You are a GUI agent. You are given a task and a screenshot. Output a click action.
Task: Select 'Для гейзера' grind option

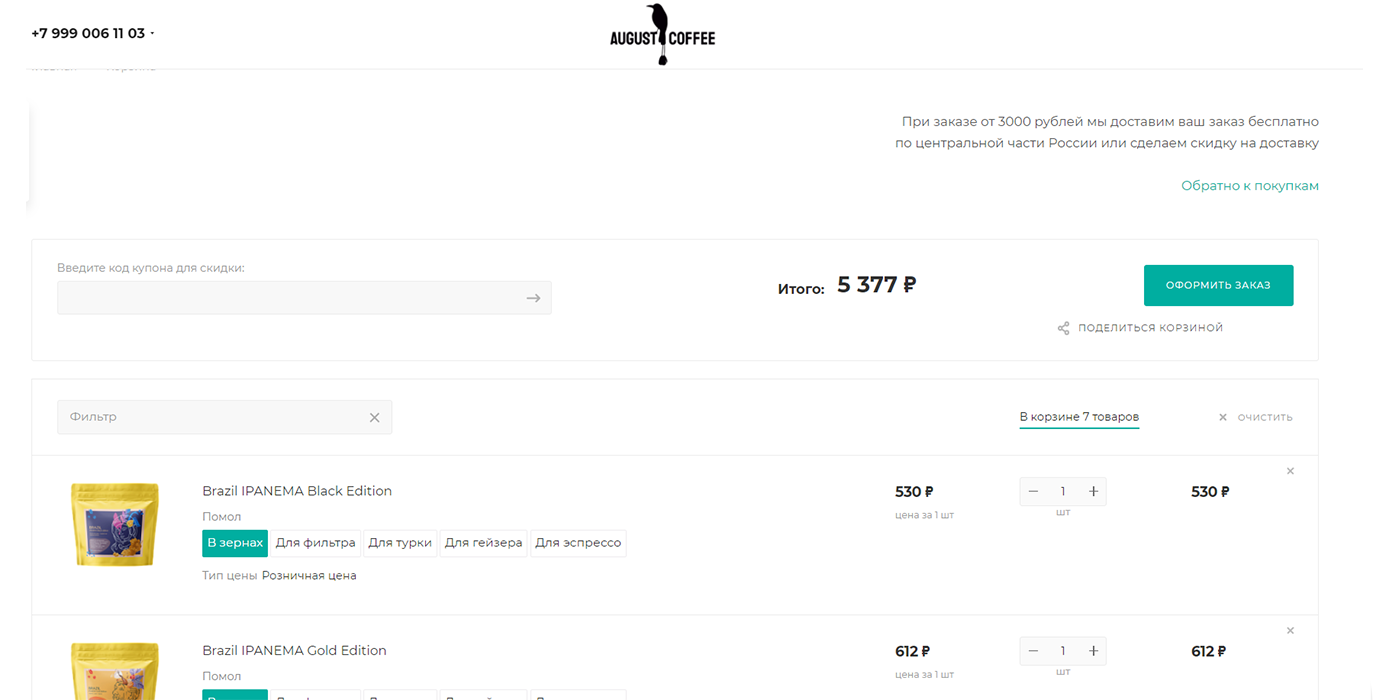[483, 543]
